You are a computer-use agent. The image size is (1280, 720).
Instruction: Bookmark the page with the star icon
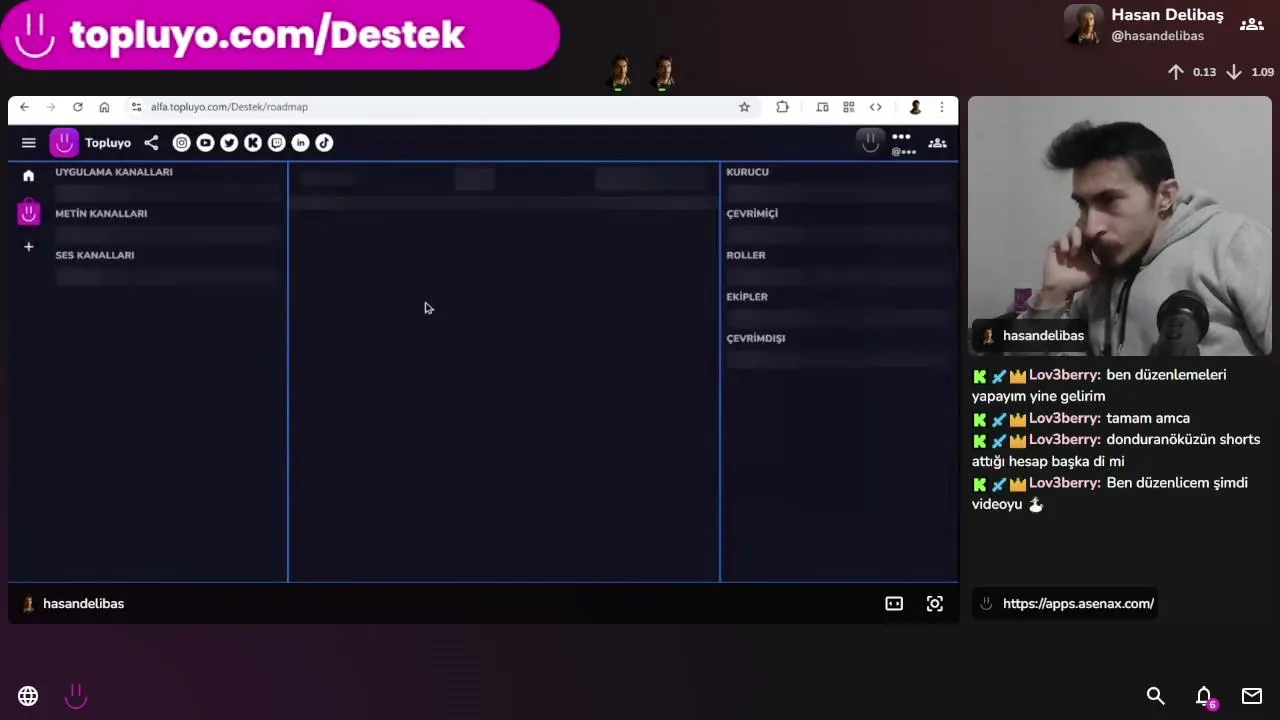[x=744, y=107]
